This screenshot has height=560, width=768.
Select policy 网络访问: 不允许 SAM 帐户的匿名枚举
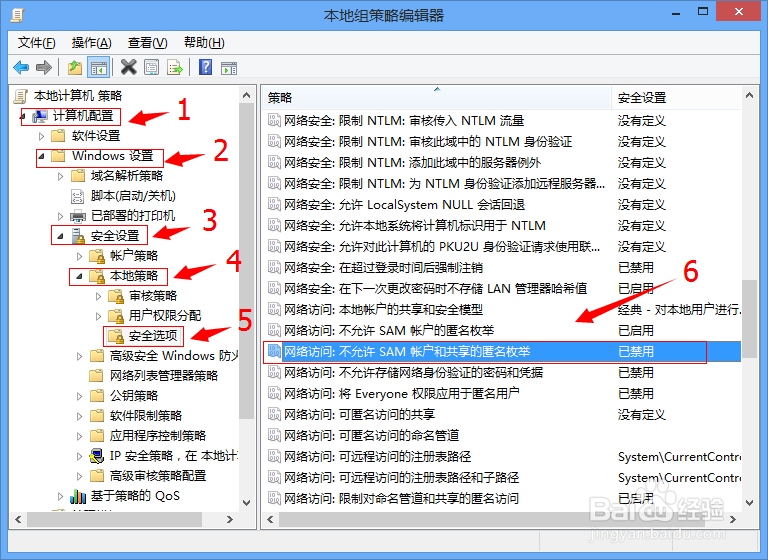[x=502, y=331]
